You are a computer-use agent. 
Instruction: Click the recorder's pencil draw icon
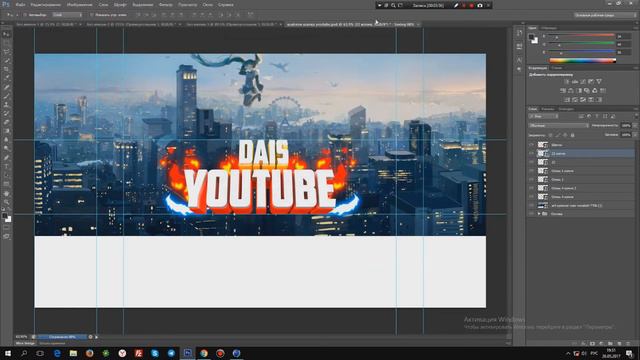(x=456, y=5)
